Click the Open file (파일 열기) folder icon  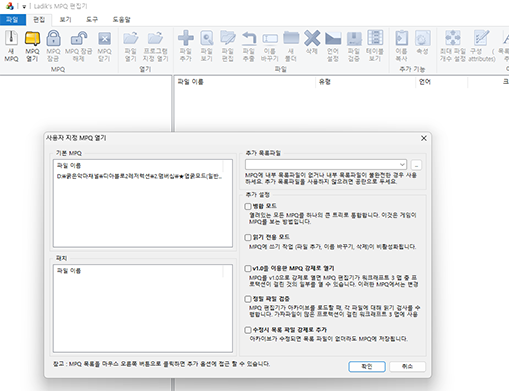(x=131, y=38)
